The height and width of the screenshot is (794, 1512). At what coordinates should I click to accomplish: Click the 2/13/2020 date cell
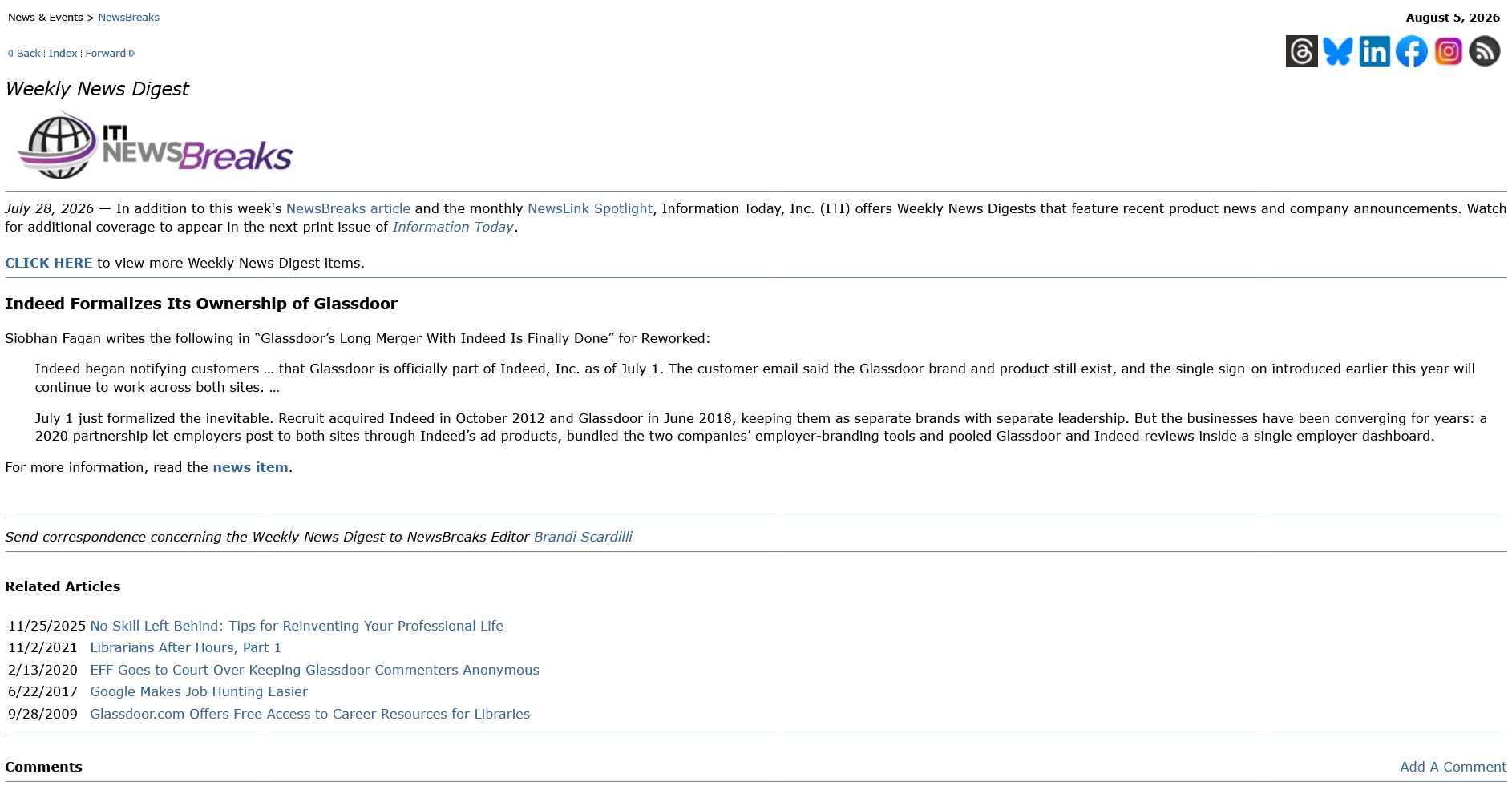point(42,670)
